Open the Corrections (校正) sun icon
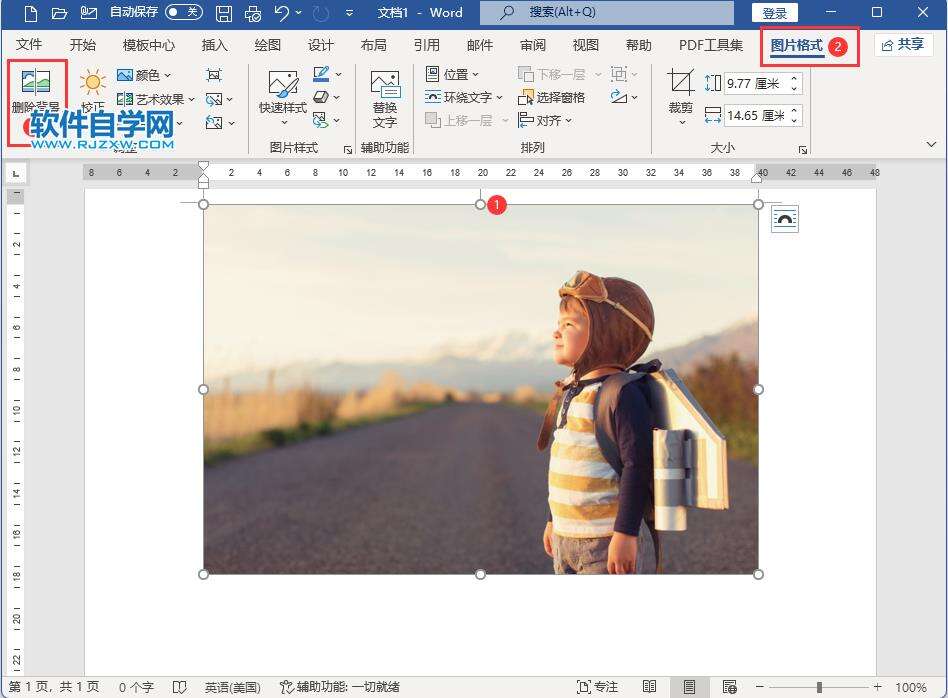 [x=93, y=82]
